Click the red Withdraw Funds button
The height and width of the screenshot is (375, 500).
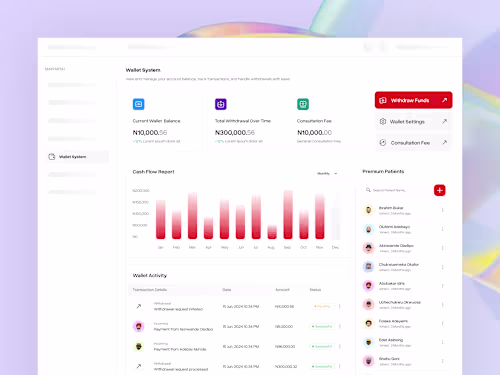pyautogui.click(x=413, y=100)
